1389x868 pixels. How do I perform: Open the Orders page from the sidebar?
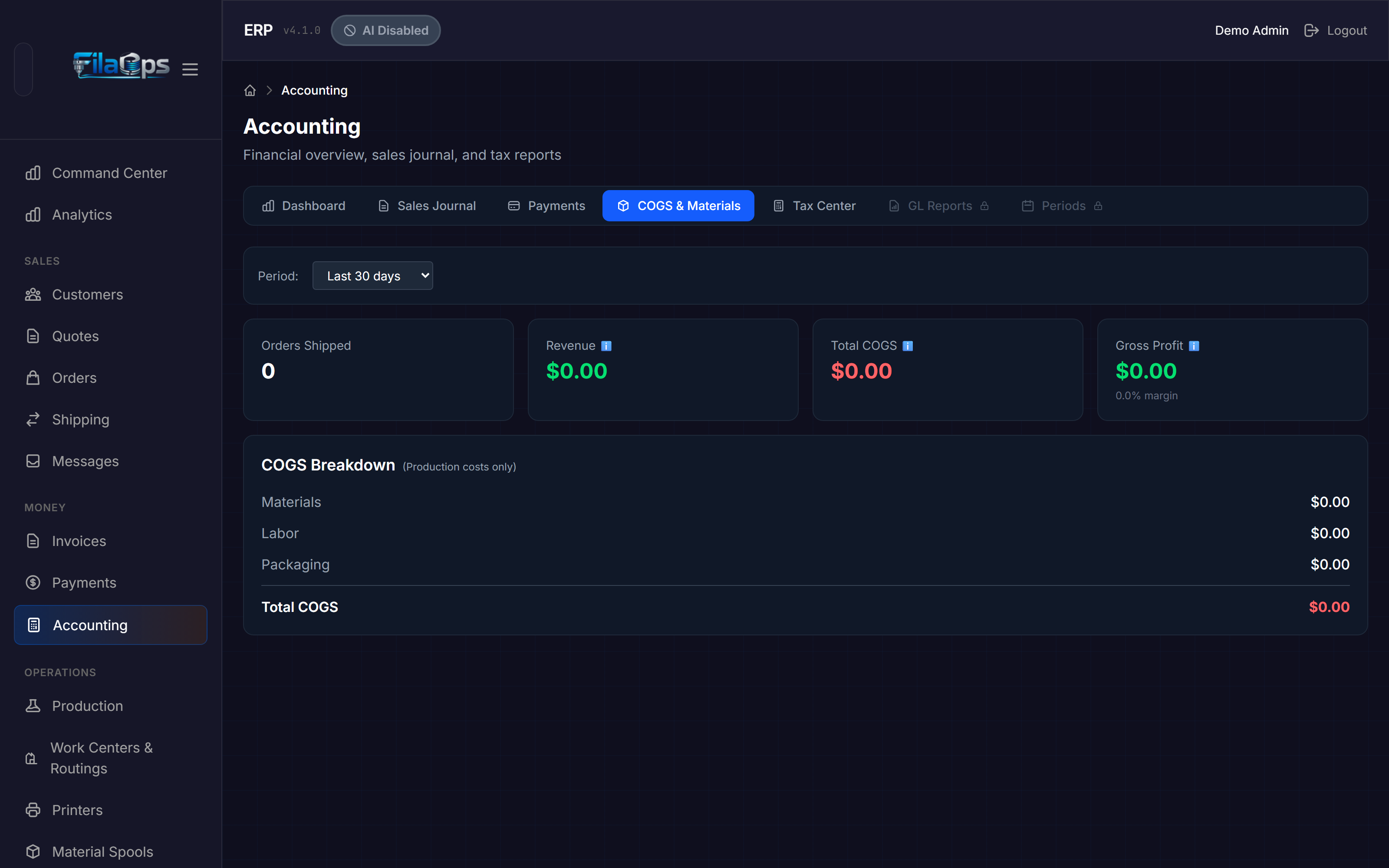tap(110, 378)
